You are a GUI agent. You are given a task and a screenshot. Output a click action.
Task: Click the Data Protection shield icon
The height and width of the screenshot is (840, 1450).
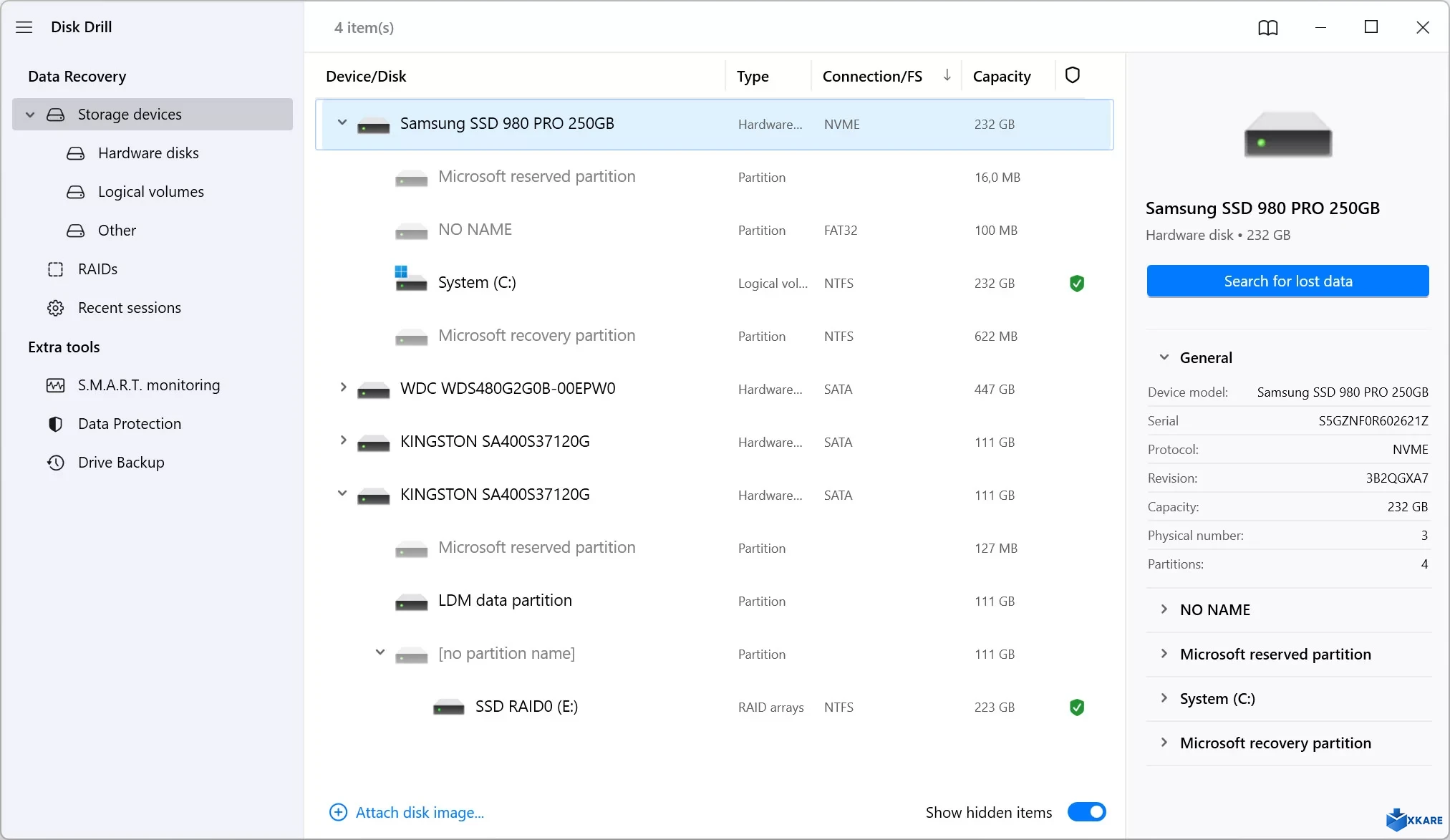click(x=56, y=424)
